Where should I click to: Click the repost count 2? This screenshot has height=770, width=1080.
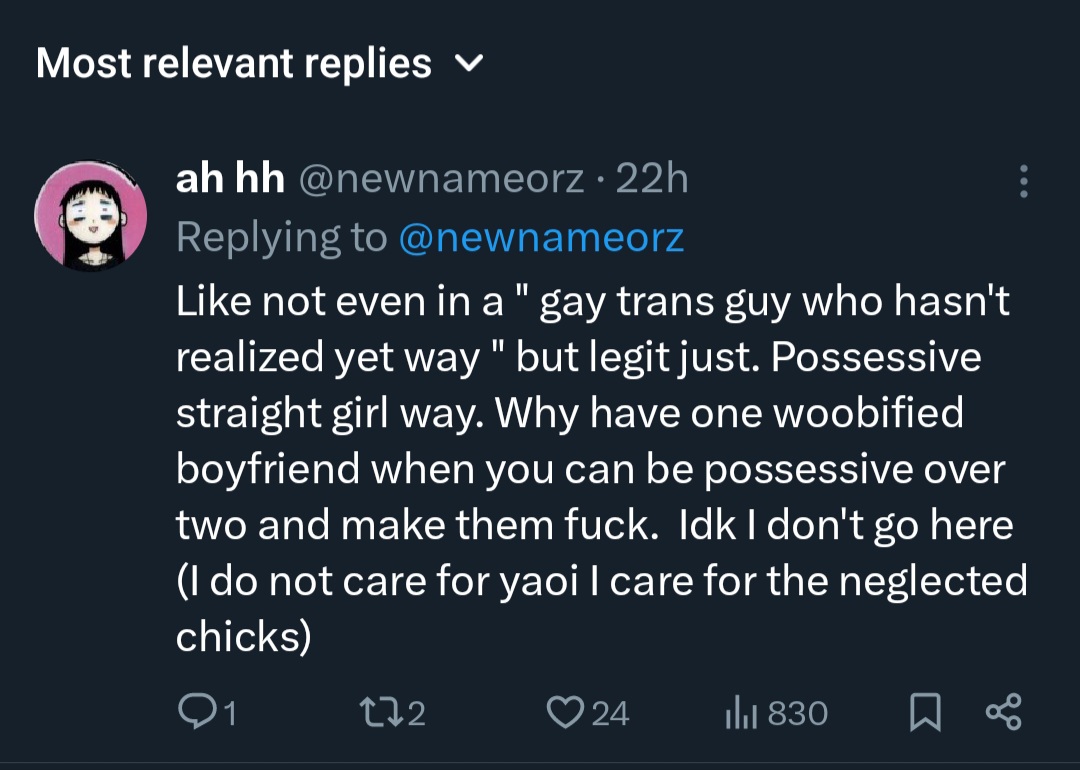click(416, 713)
